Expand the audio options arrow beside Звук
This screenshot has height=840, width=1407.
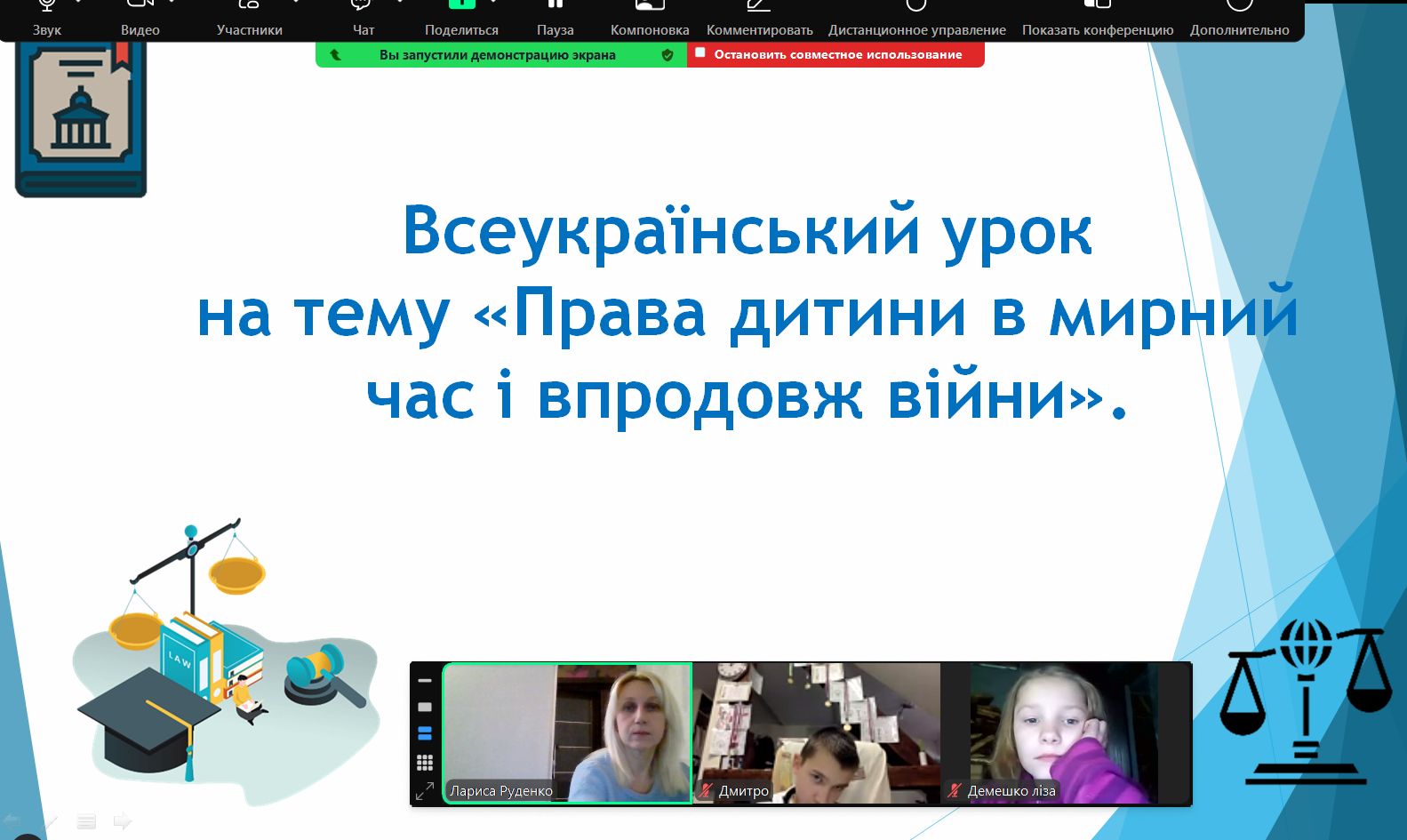pos(79,4)
